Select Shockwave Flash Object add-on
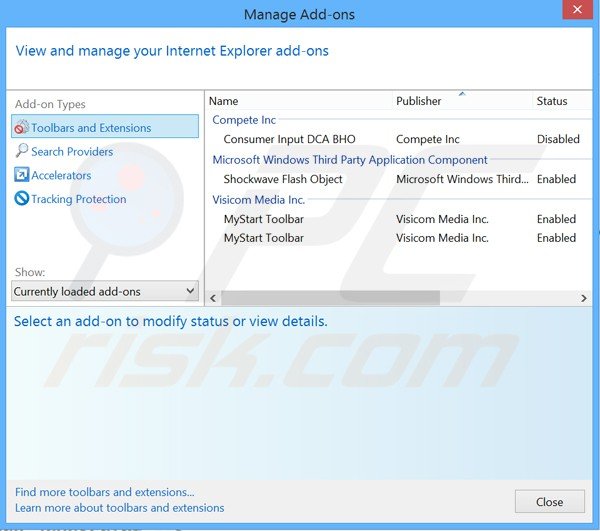 [283, 179]
